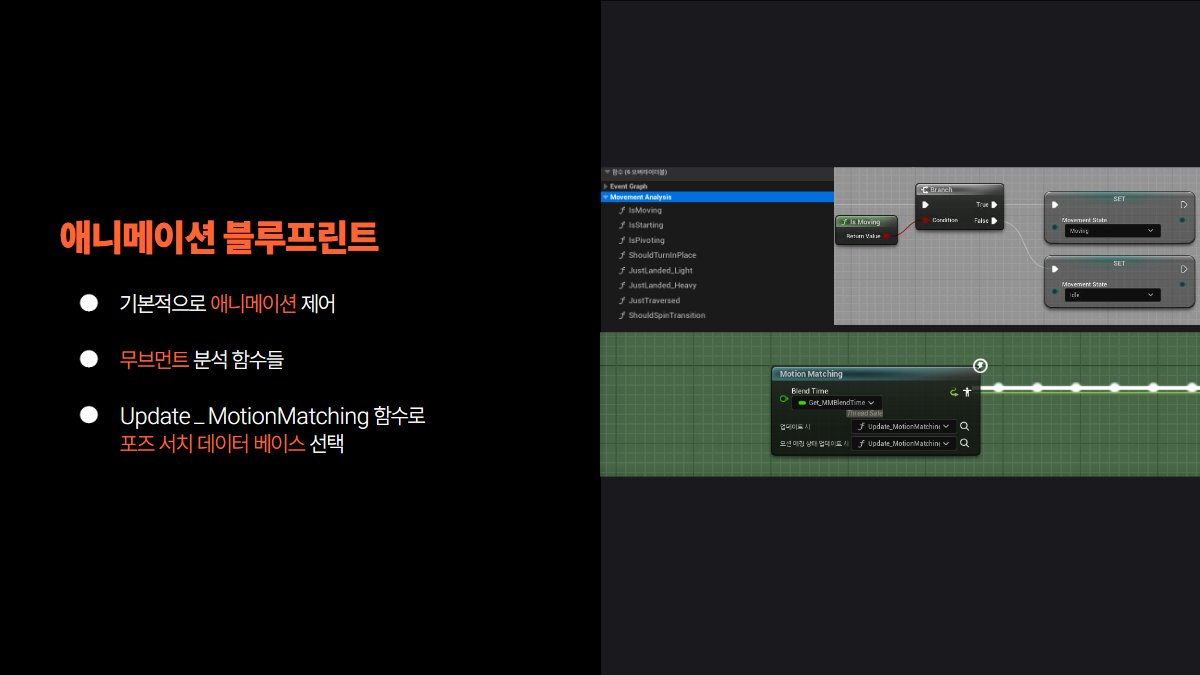Click the SET title of the Moving node

(x=1119, y=199)
